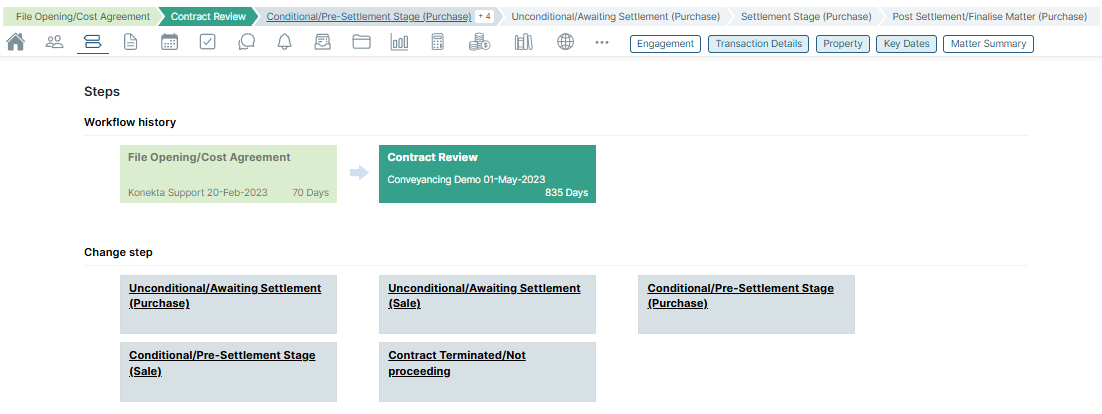Screen dimensions: 1102x414
Task: Open the tasks checkmark icon
Action: tap(208, 42)
